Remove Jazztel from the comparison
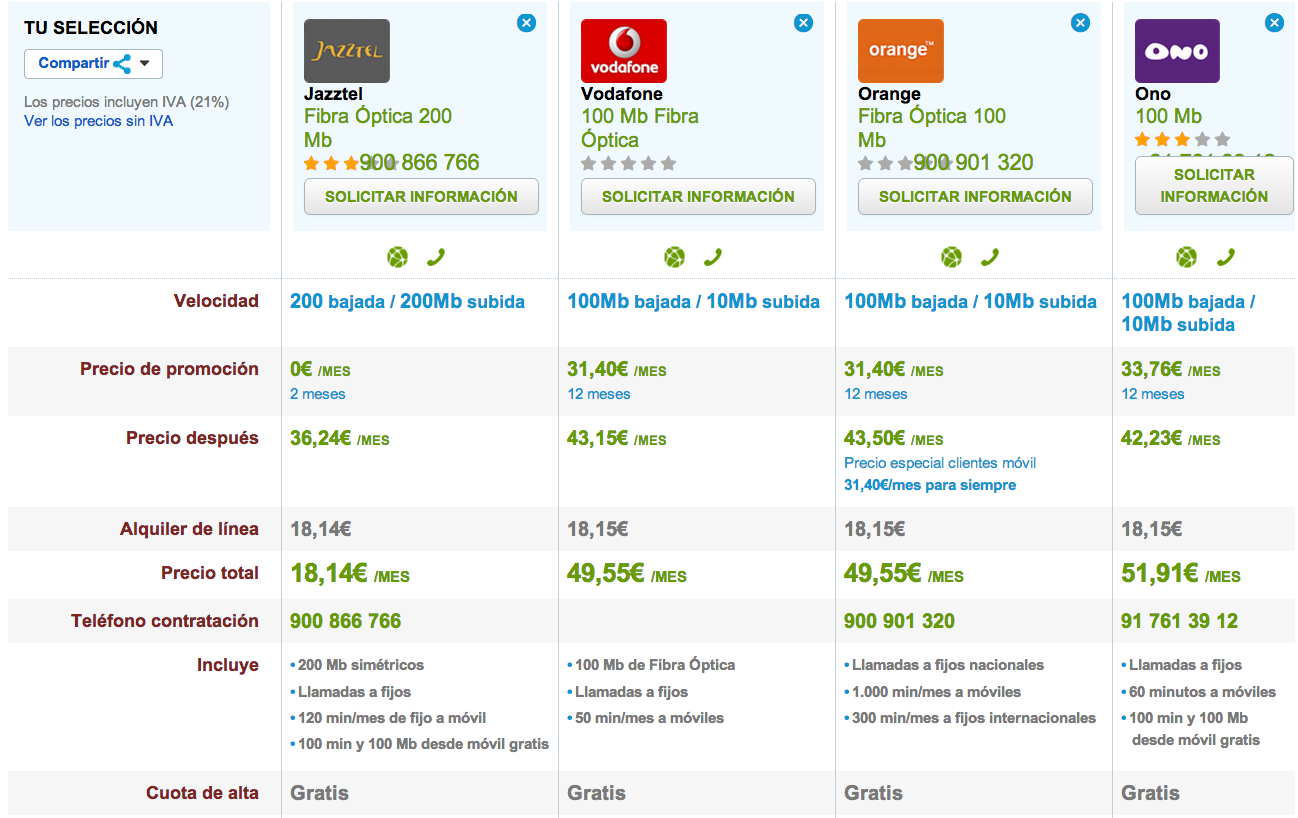Viewport: 1298px width, 818px height. [526, 23]
